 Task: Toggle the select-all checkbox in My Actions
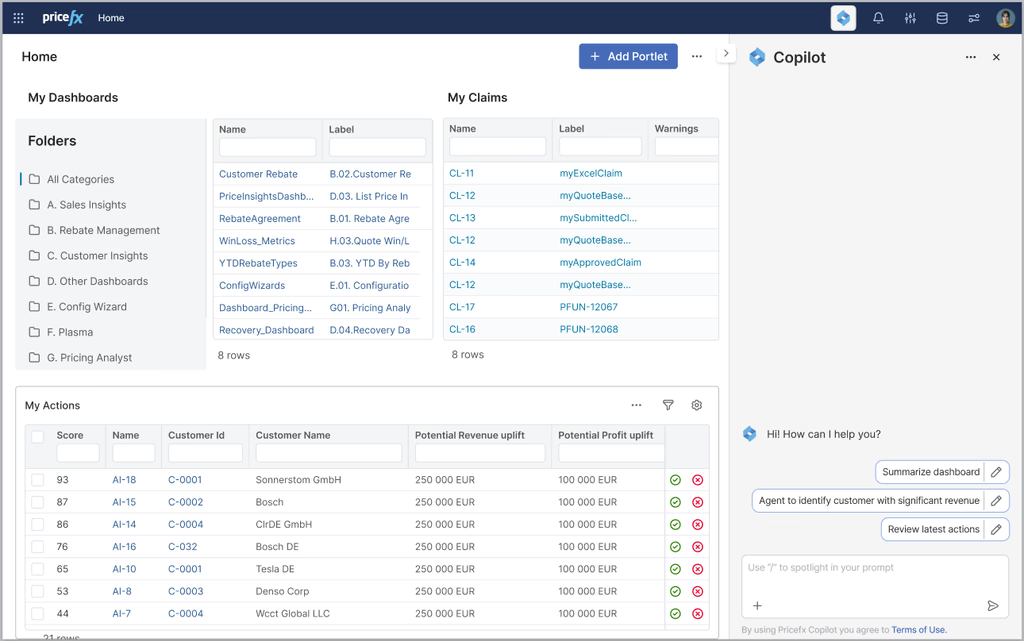tap(37, 436)
